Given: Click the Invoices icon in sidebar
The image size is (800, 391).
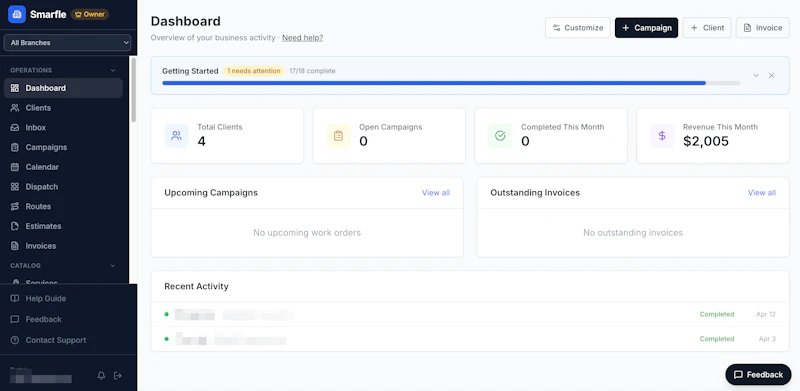Looking at the screenshot, I should 15,246.
